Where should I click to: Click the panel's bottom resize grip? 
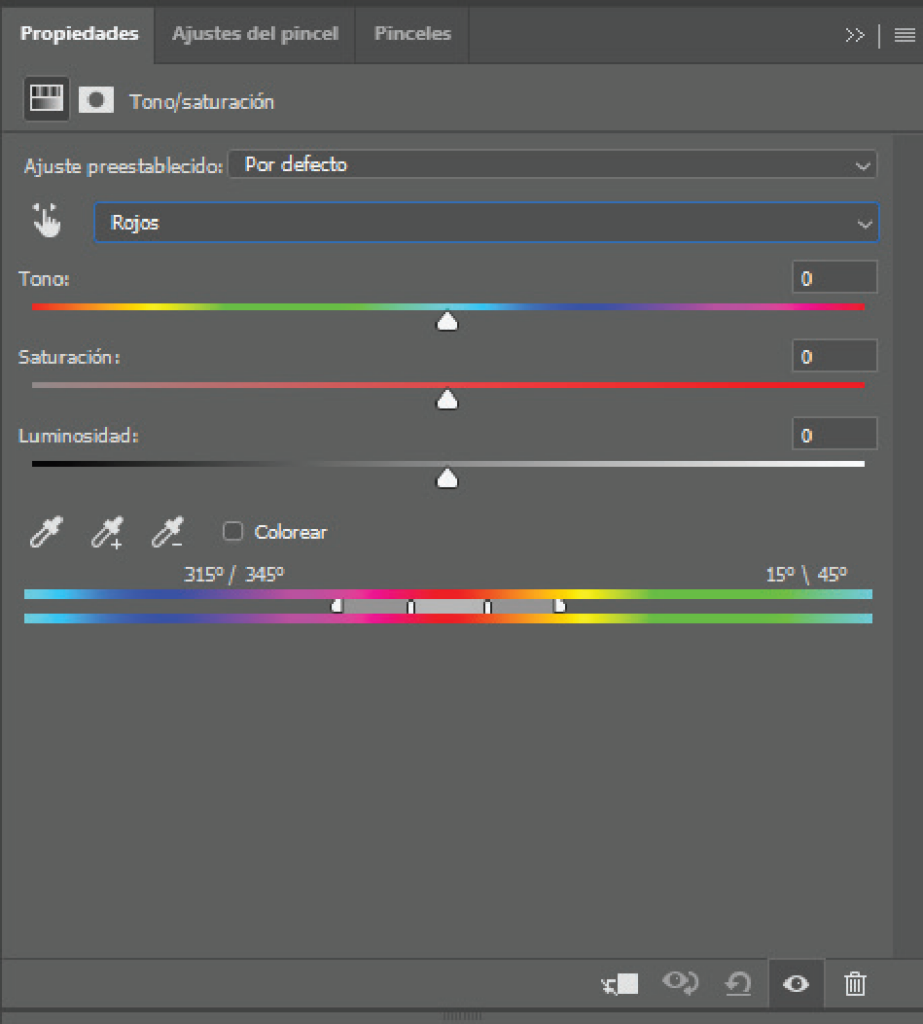[x=462, y=1016]
